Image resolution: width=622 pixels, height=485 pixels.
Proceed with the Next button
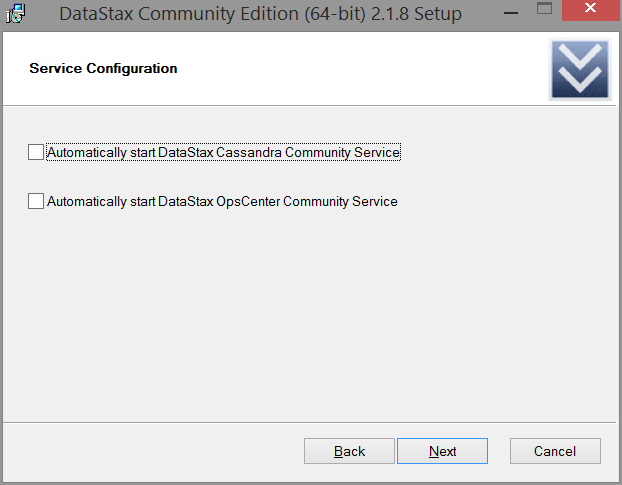click(x=442, y=451)
